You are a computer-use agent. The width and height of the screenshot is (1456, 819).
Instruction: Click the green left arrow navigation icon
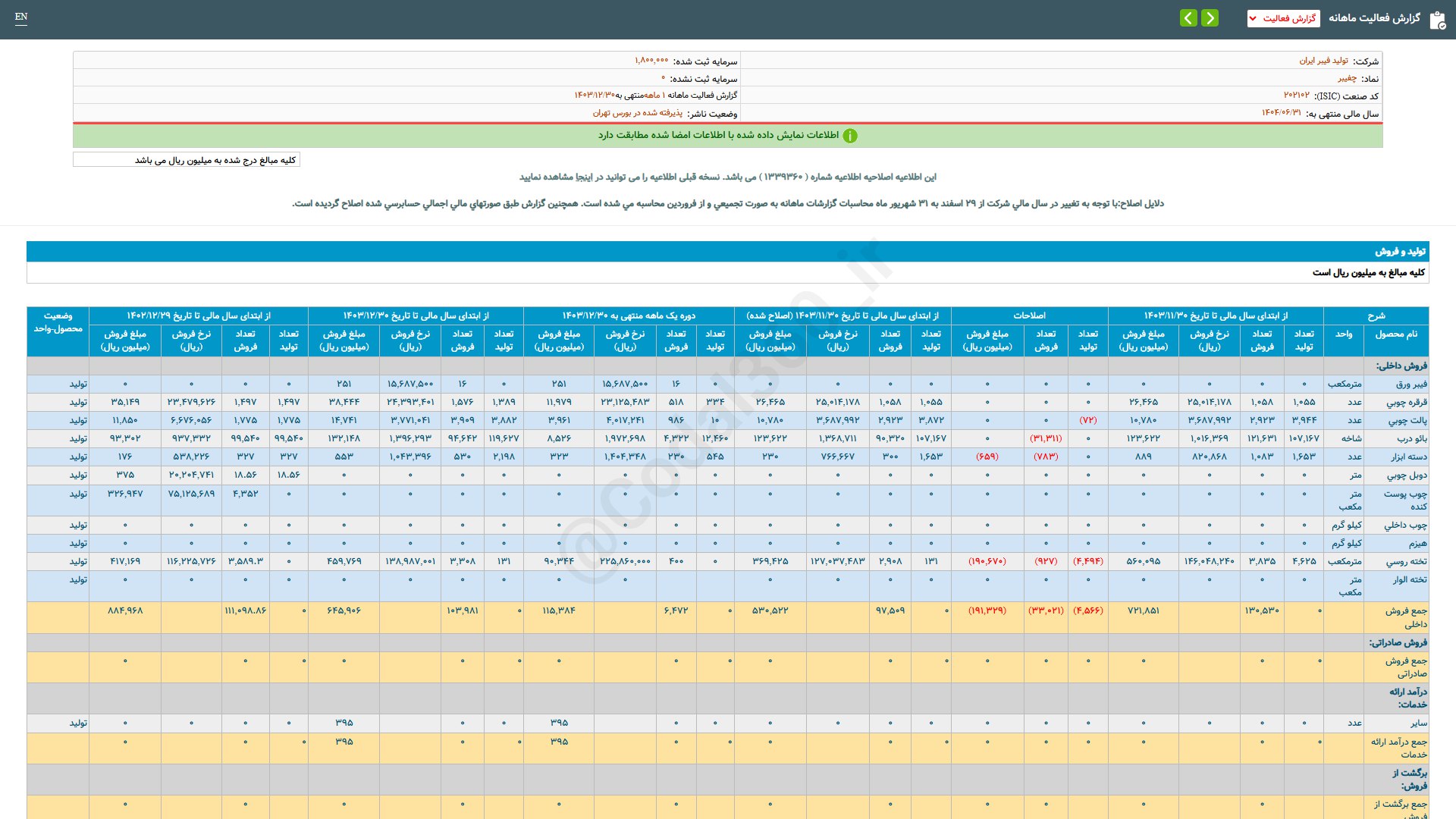(1188, 17)
